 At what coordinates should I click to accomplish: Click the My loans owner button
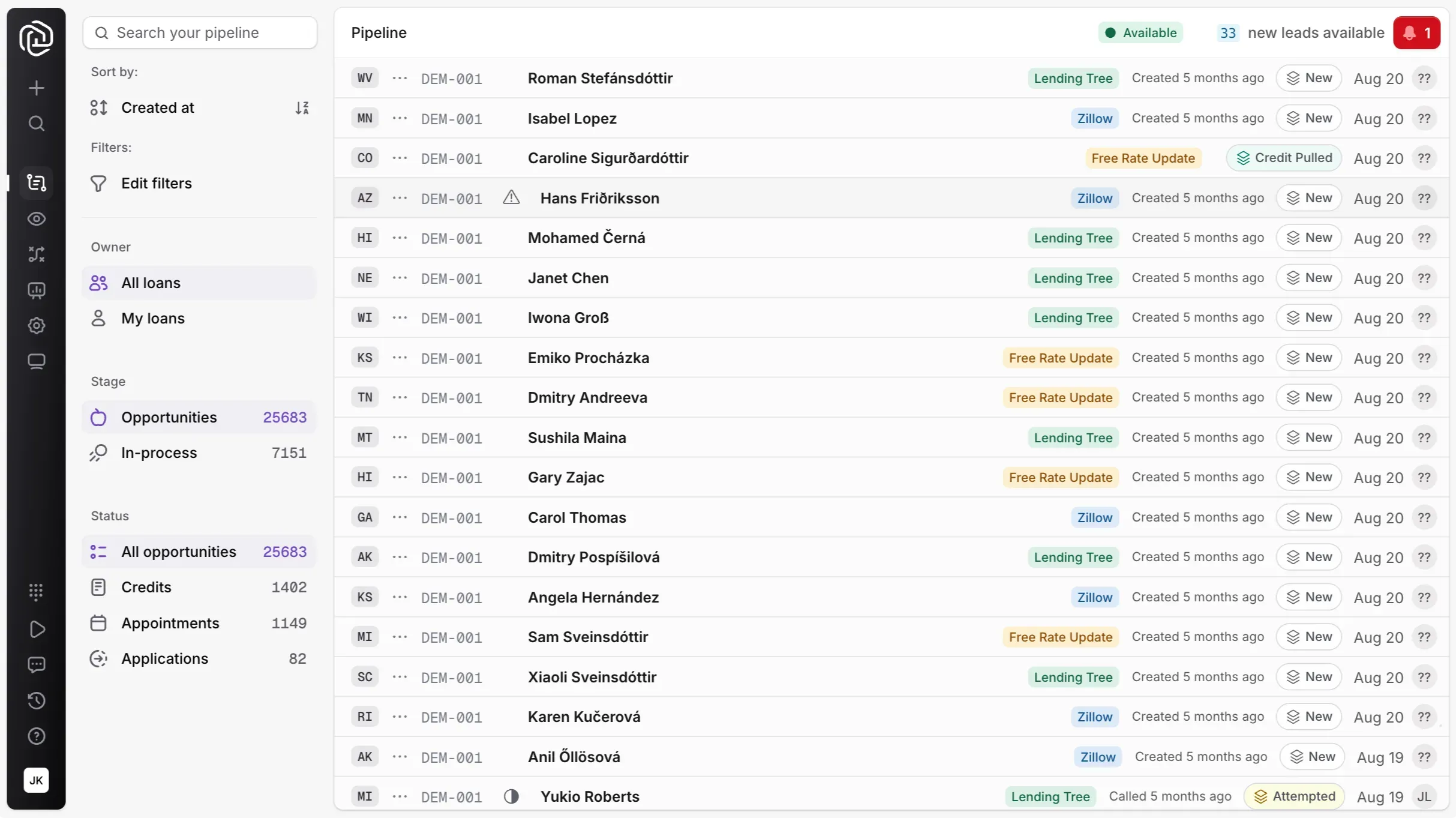tap(153, 318)
